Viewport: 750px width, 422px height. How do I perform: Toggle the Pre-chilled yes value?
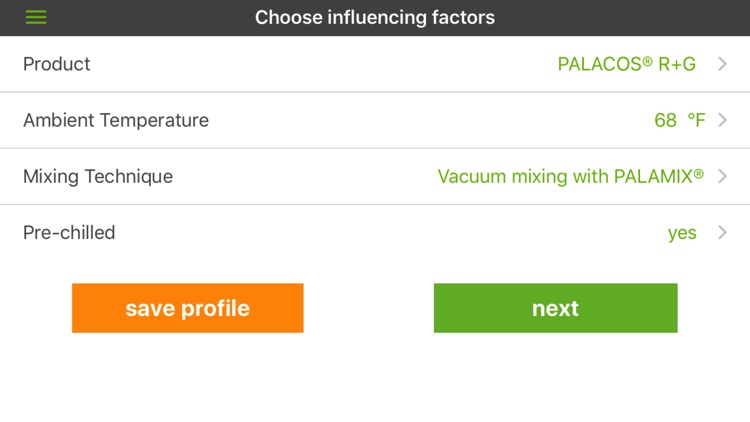682,233
